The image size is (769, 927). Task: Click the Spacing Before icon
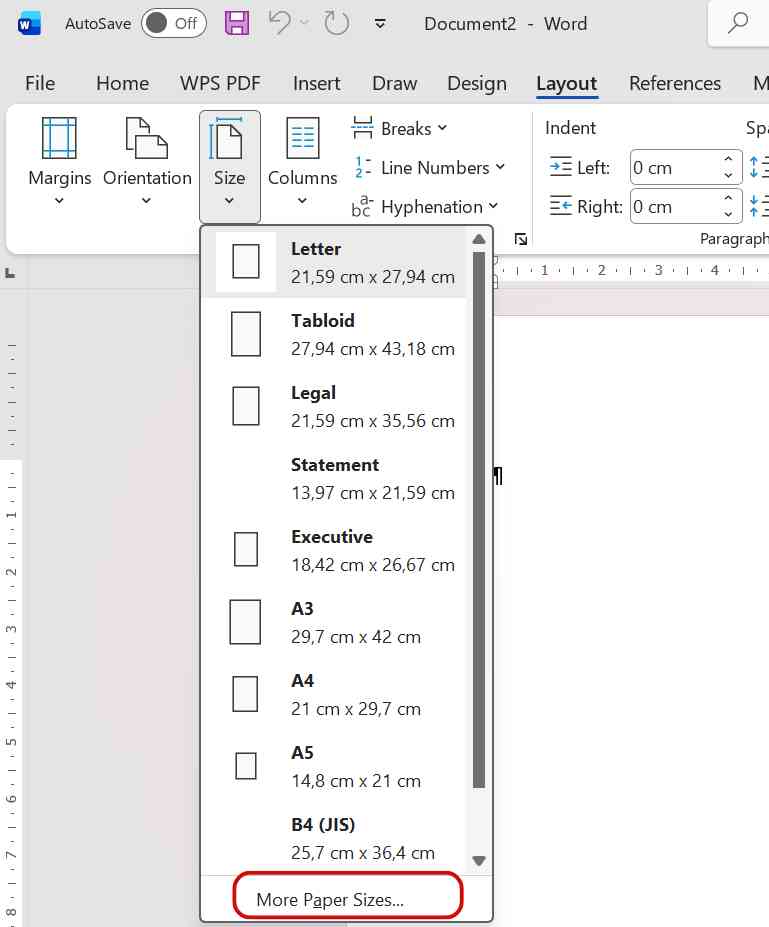click(758, 167)
